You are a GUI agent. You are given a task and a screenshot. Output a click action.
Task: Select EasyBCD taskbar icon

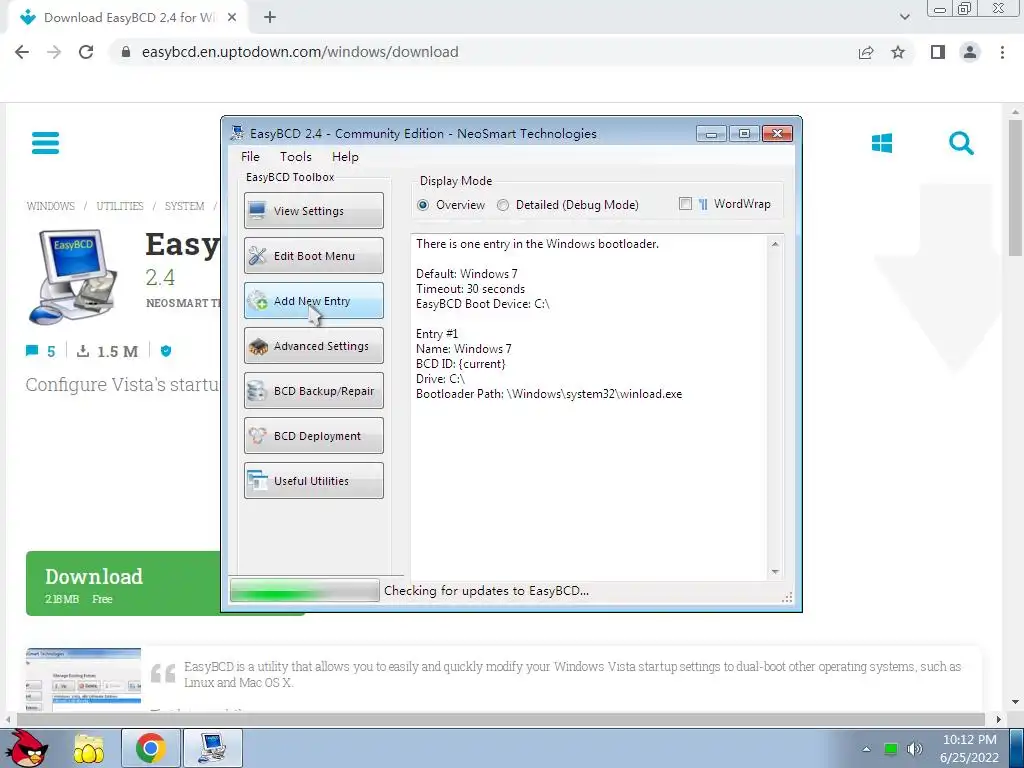coord(213,748)
